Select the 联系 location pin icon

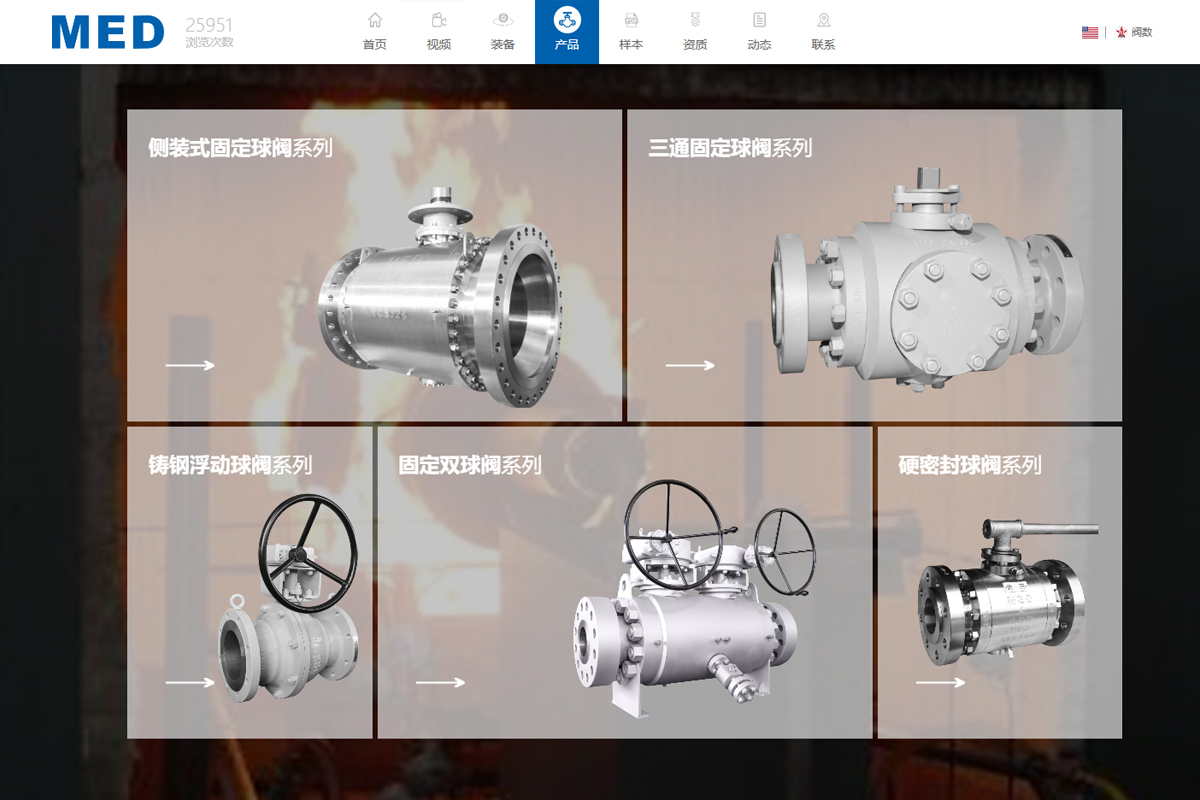823,20
